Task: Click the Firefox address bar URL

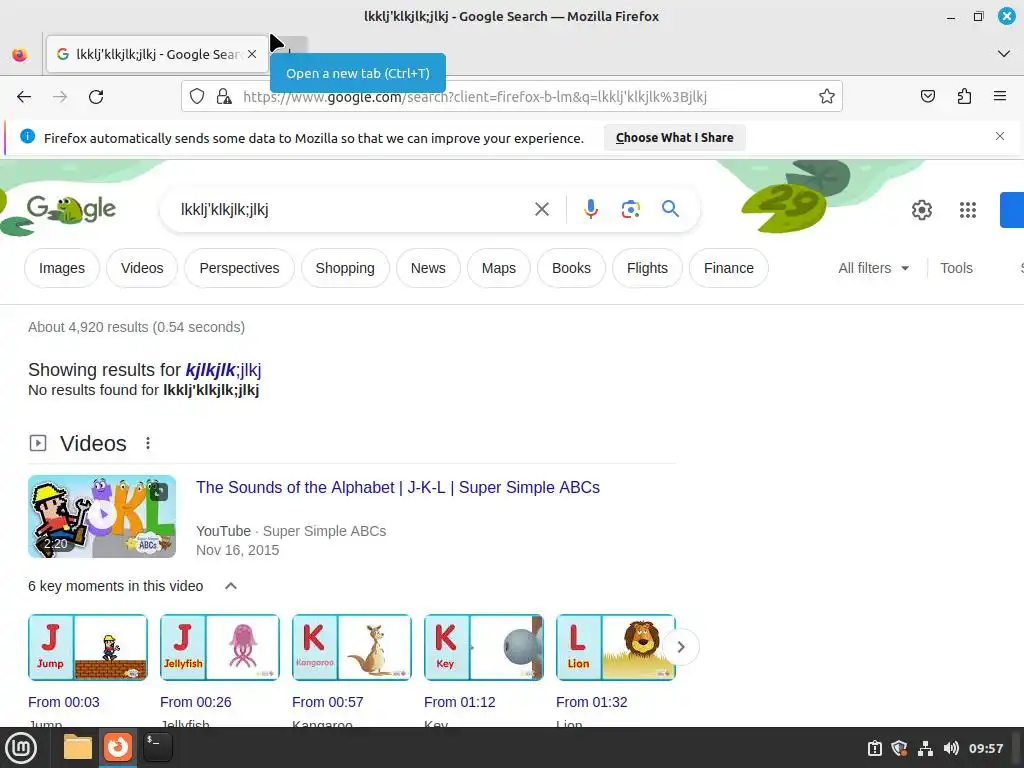Action: [x=475, y=97]
